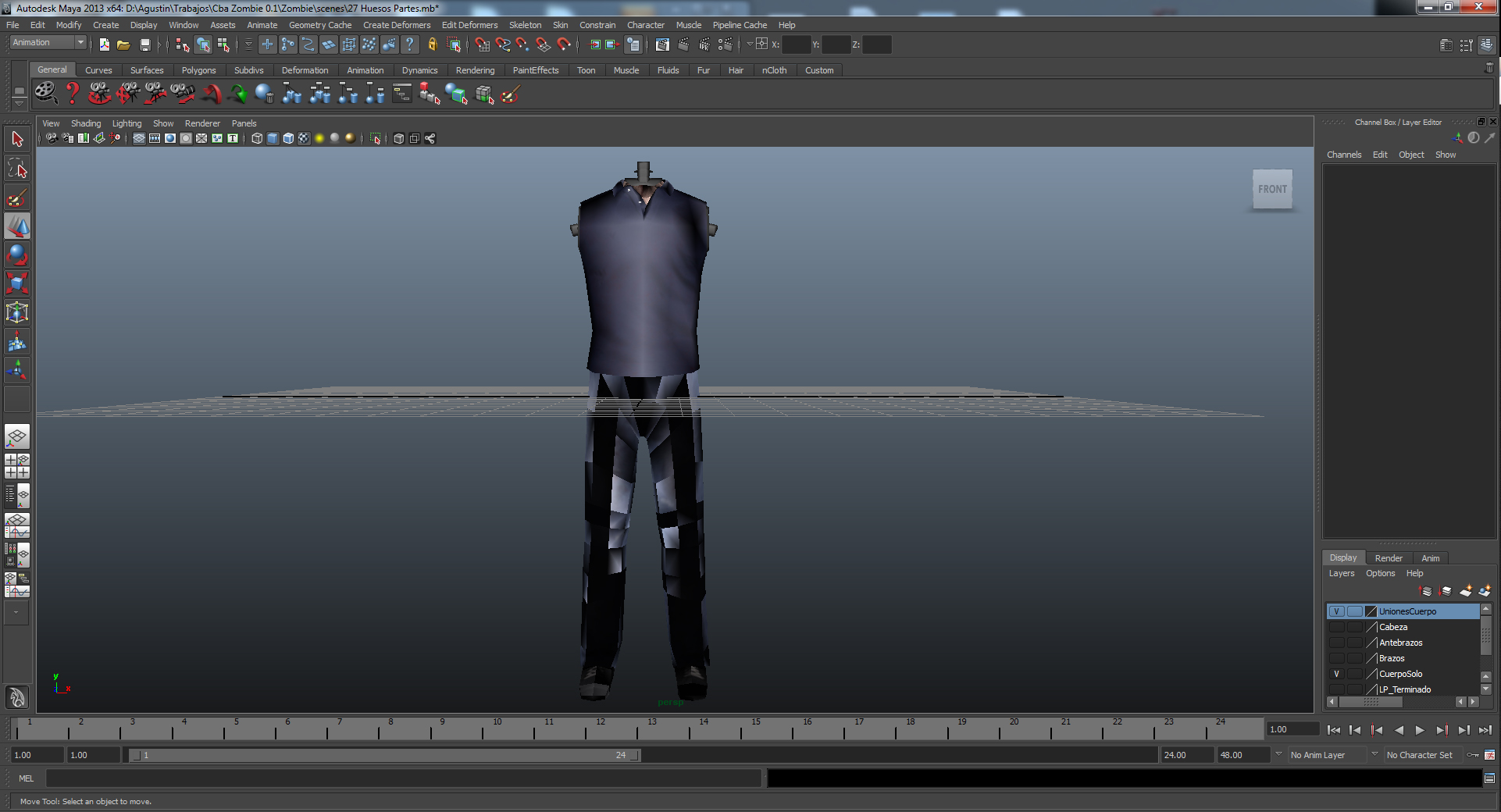Open the shelf options arrow menu
Screen dimensions: 1501x812
click(19, 102)
